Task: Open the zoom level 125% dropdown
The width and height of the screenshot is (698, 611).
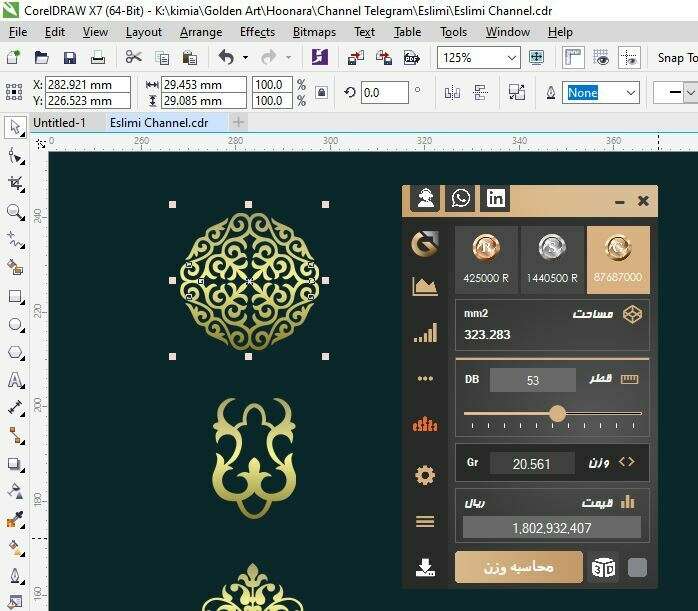Action: [512, 58]
